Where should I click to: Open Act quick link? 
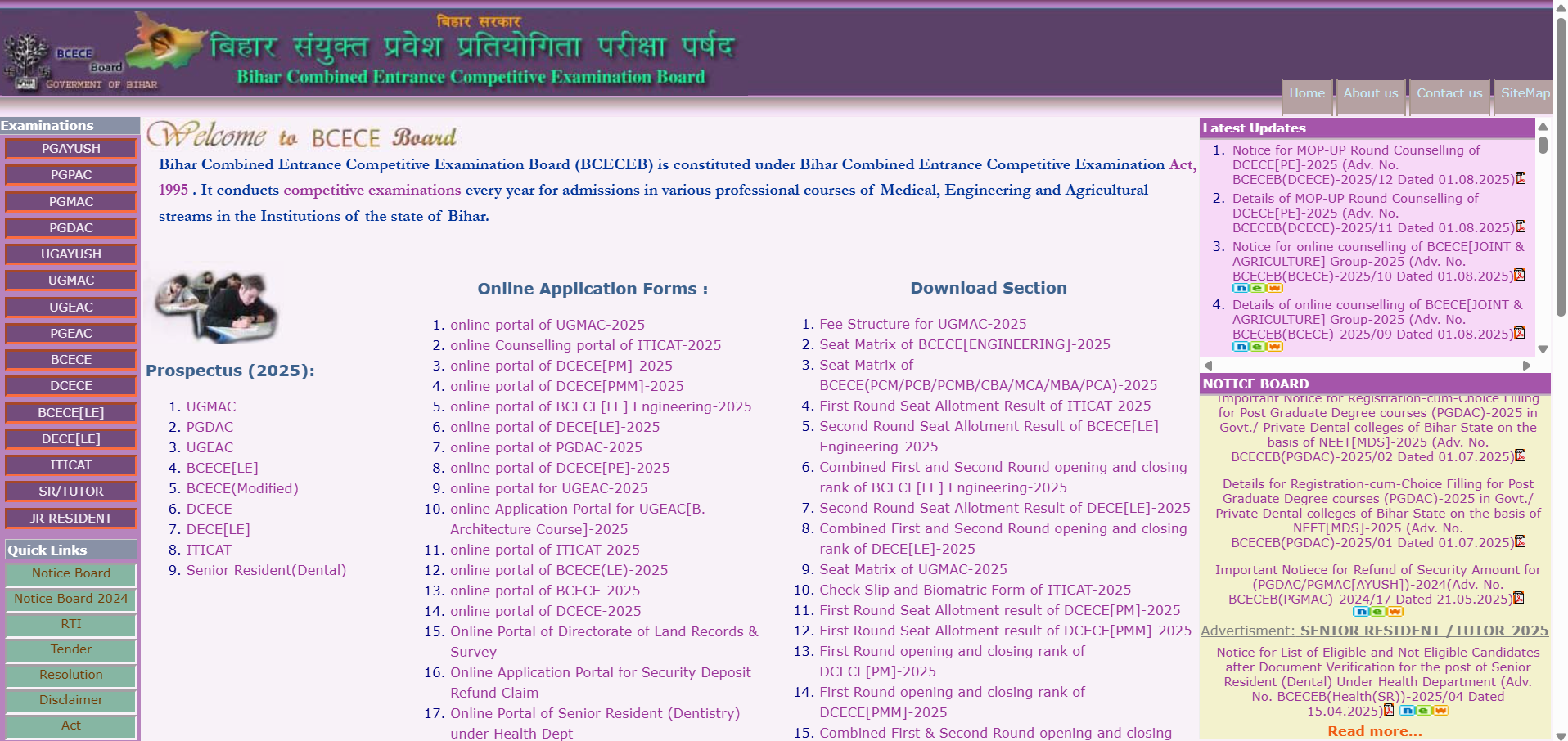pos(71,725)
